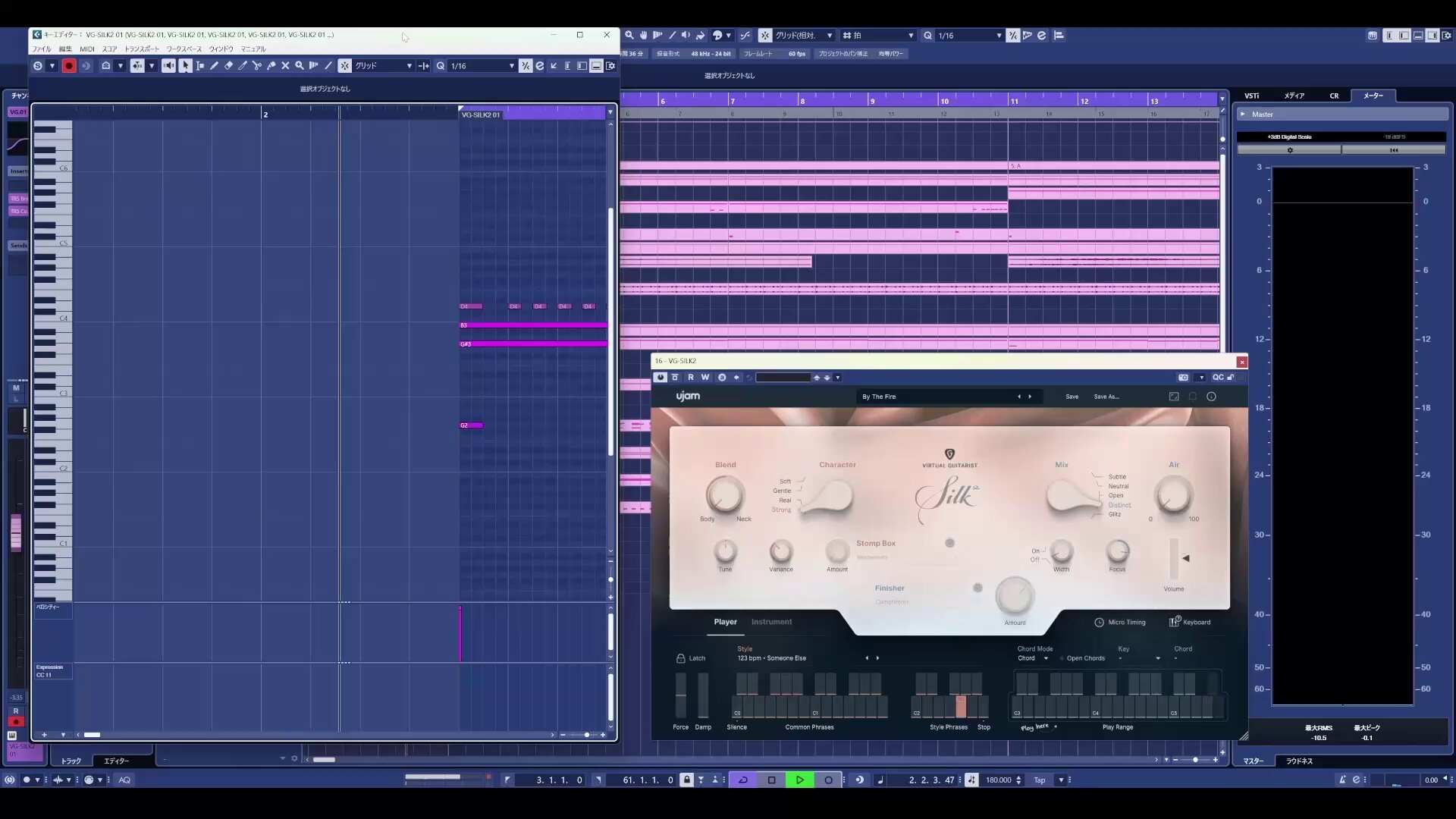Open the info icon in ujam plugin header

[1211, 397]
